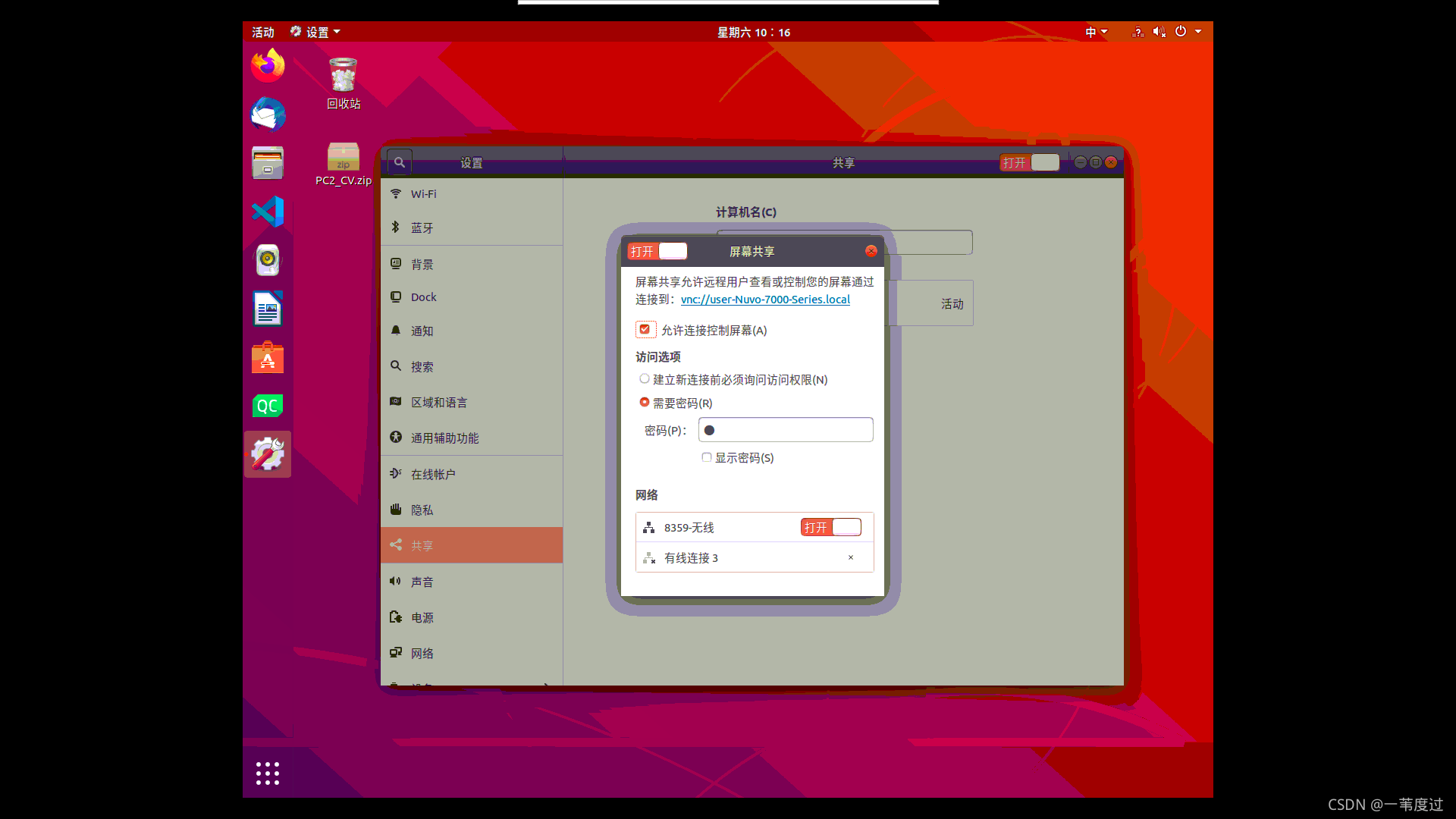Viewport: 1456px width, 819px height.
Task: Remove the wired connection 3 entry
Action: point(851,557)
